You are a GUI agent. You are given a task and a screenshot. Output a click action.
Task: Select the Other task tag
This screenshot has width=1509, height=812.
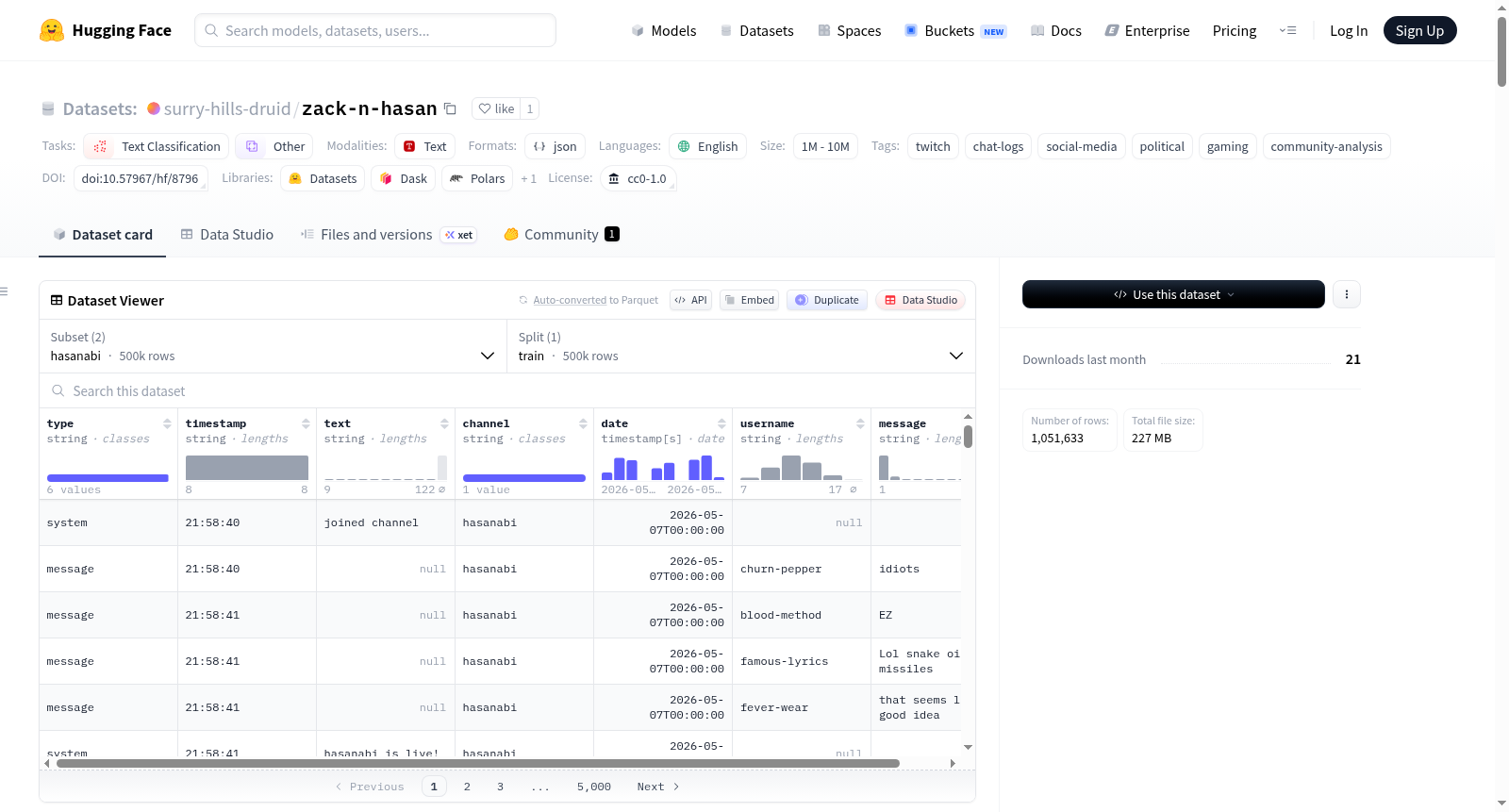pyautogui.click(x=274, y=146)
